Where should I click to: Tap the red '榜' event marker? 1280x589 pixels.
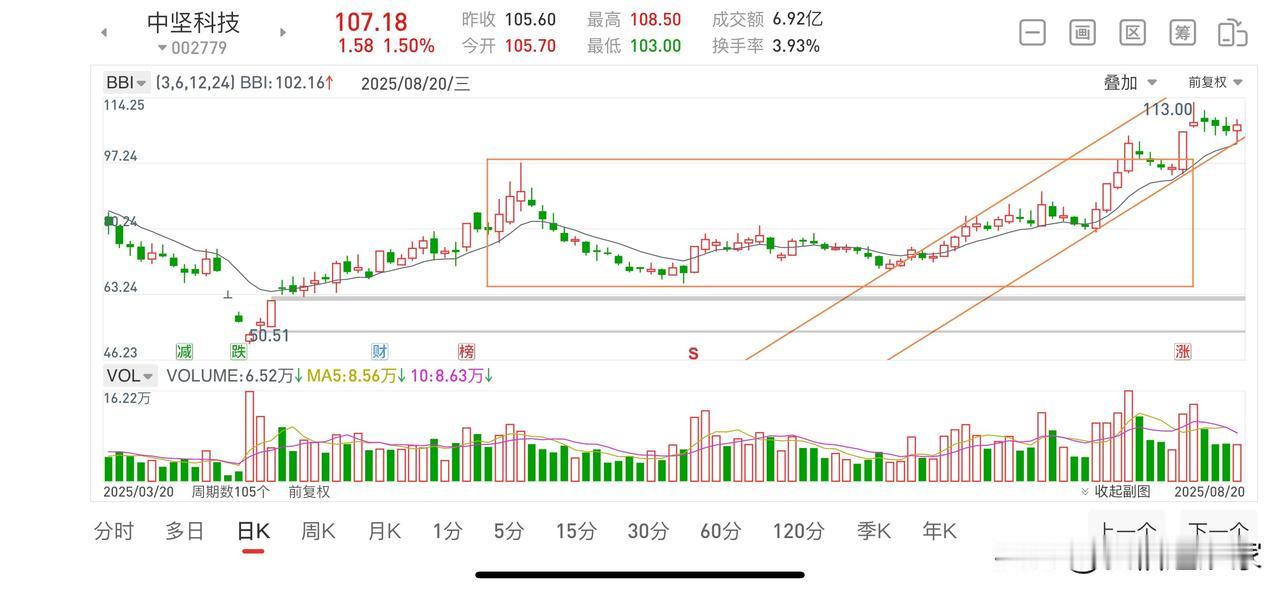[467, 351]
